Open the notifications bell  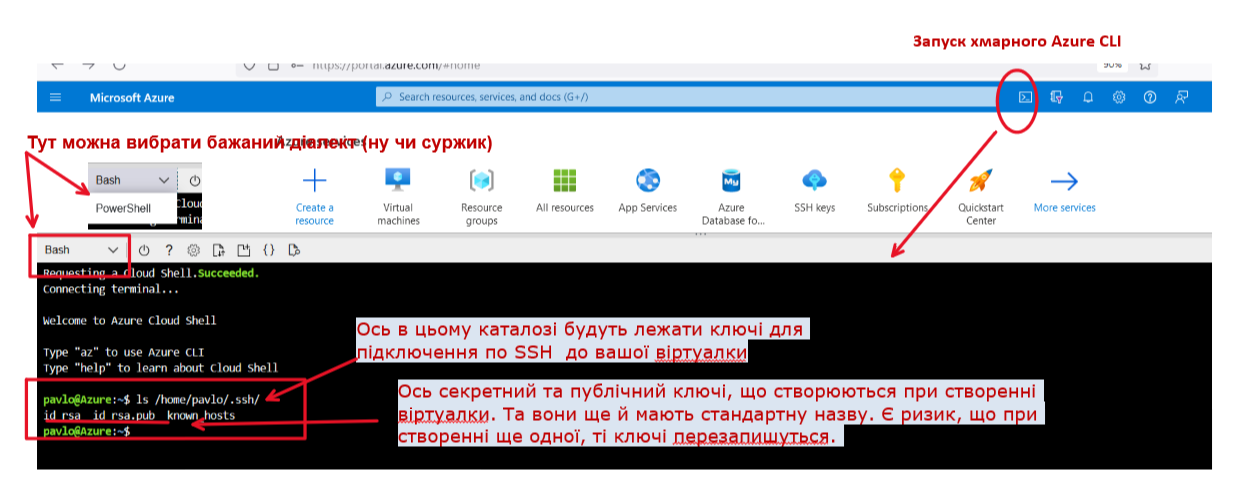[1088, 97]
